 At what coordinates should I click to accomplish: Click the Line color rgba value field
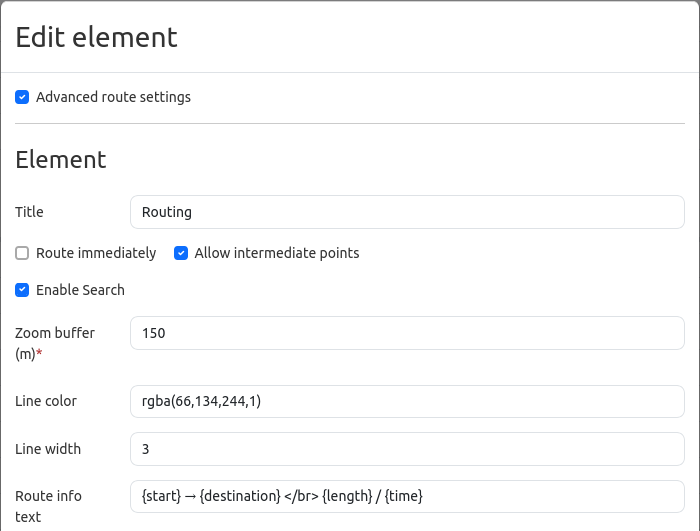[x=407, y=401]
